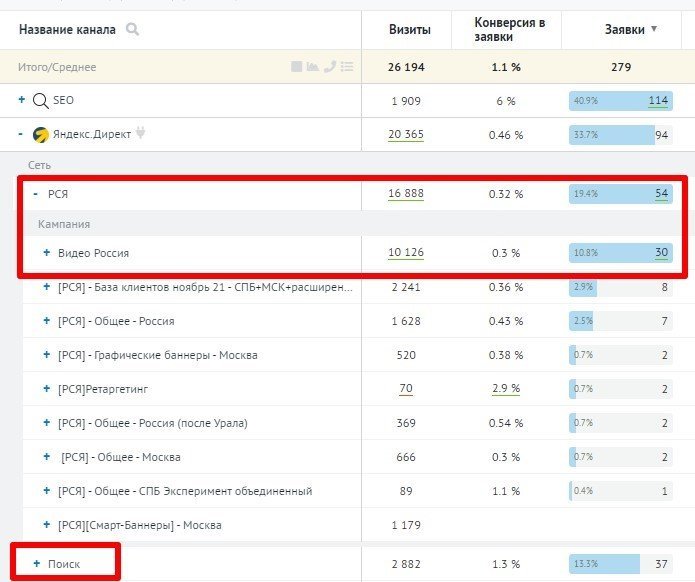Click the list icon in totals row
This screenshot has height=582, width=695.
tap(347, 67)
